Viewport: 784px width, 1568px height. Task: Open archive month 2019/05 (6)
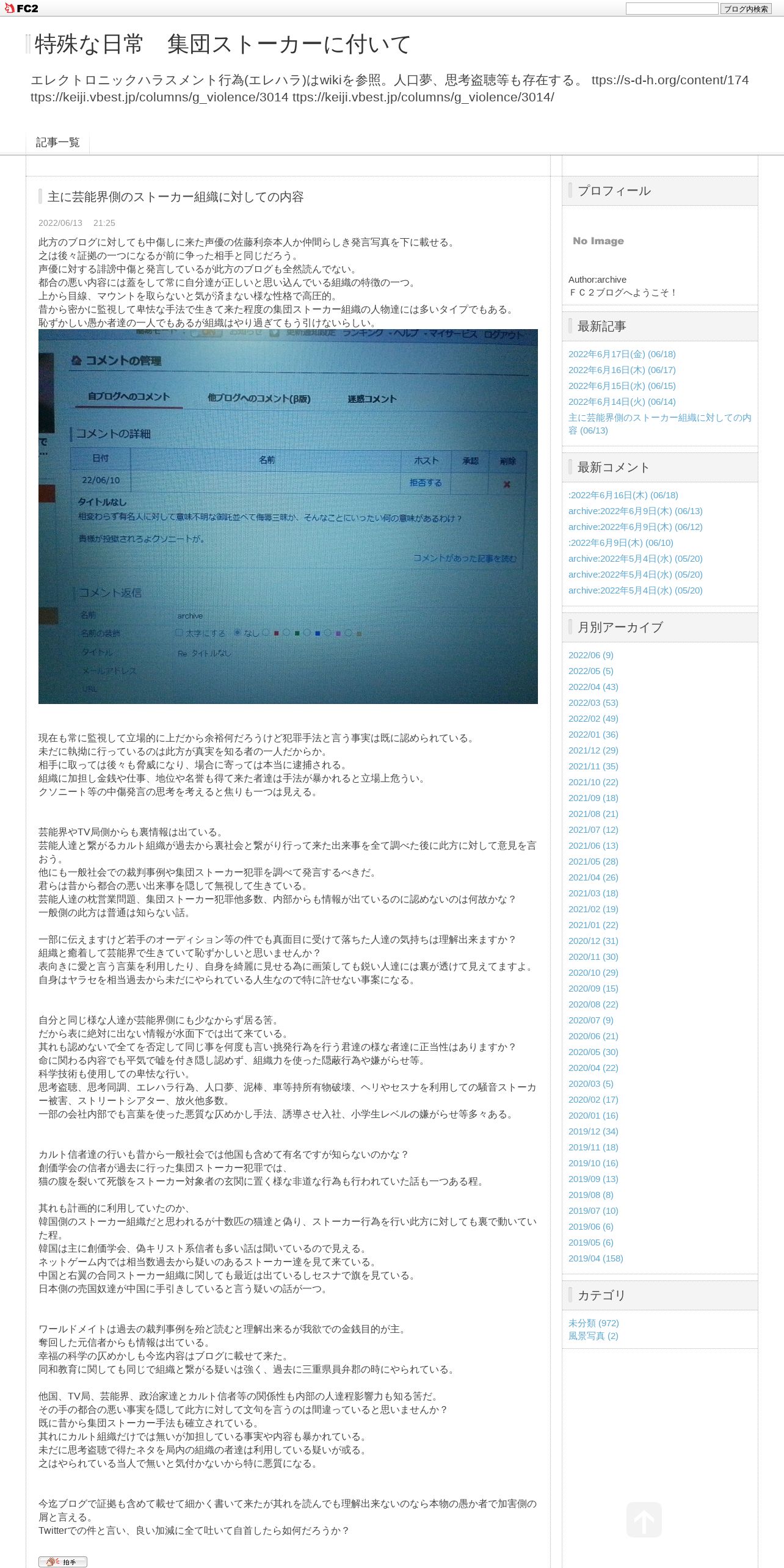coord(590,1243)
